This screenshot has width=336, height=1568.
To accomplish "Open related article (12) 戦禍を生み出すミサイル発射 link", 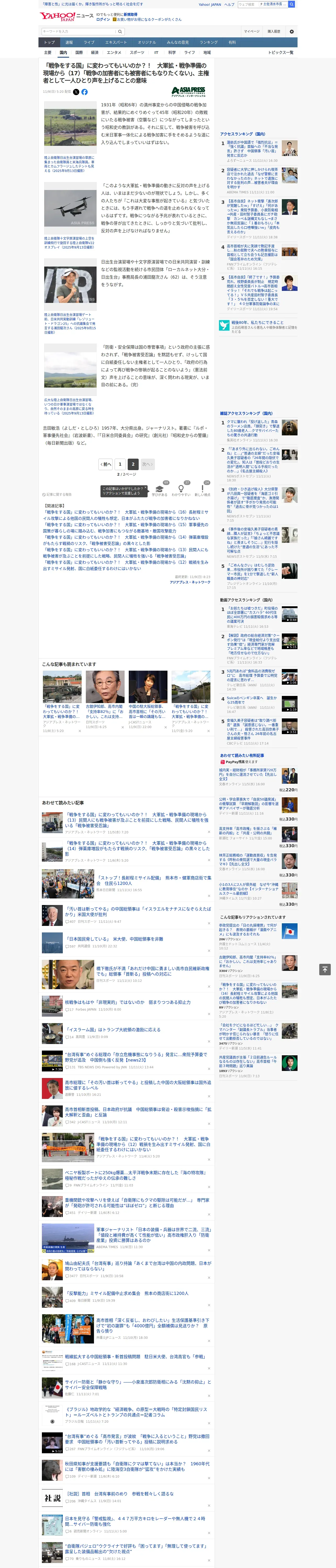I will (126, 566).
